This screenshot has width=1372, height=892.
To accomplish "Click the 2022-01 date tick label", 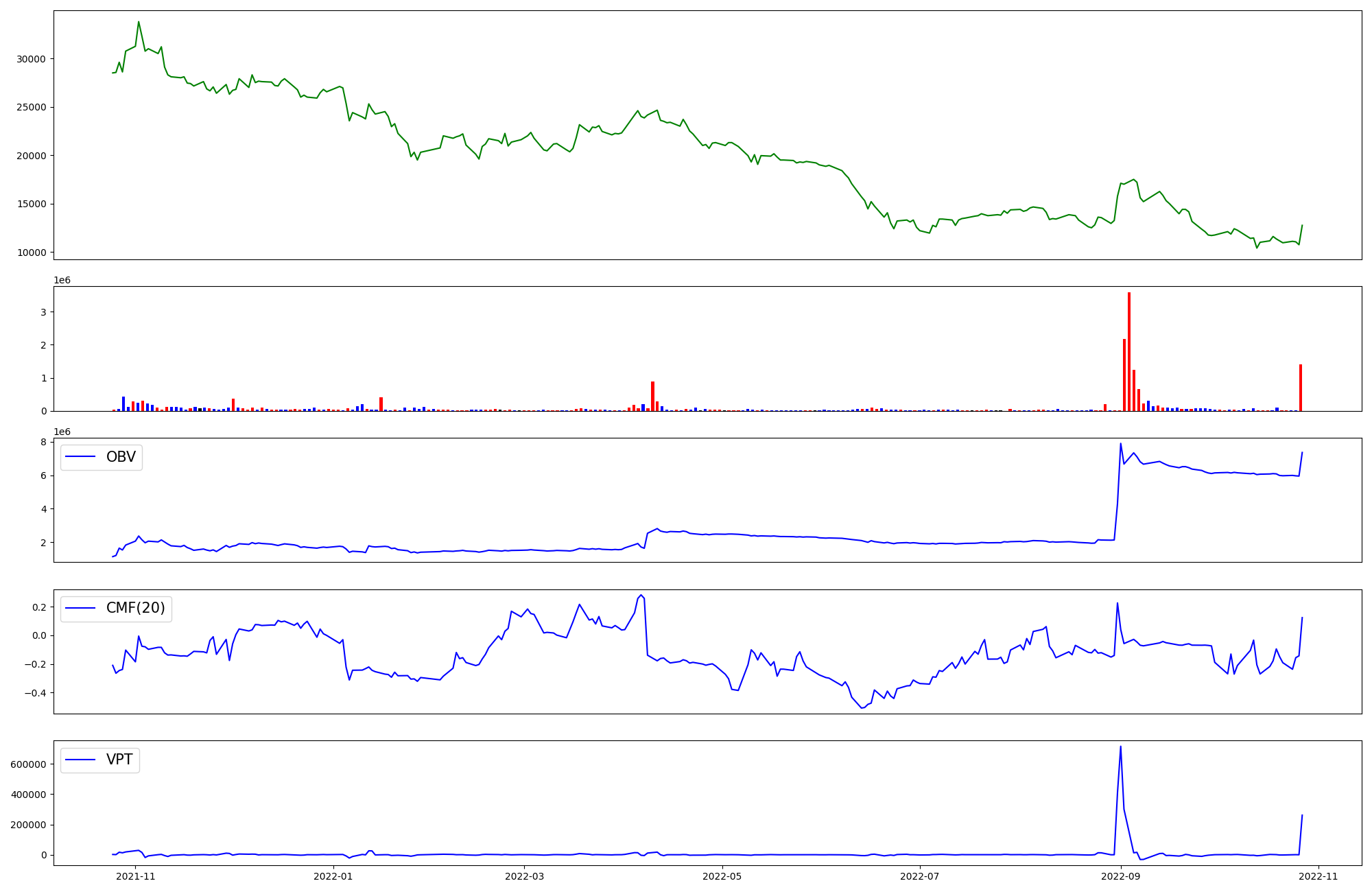I will click(333, 876).
